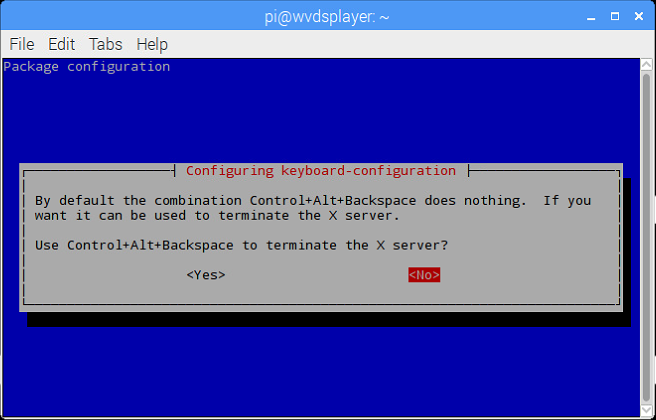This screenshot has width=656, height=420.
Task: Open the Edit menu
Action: (62, 44)
